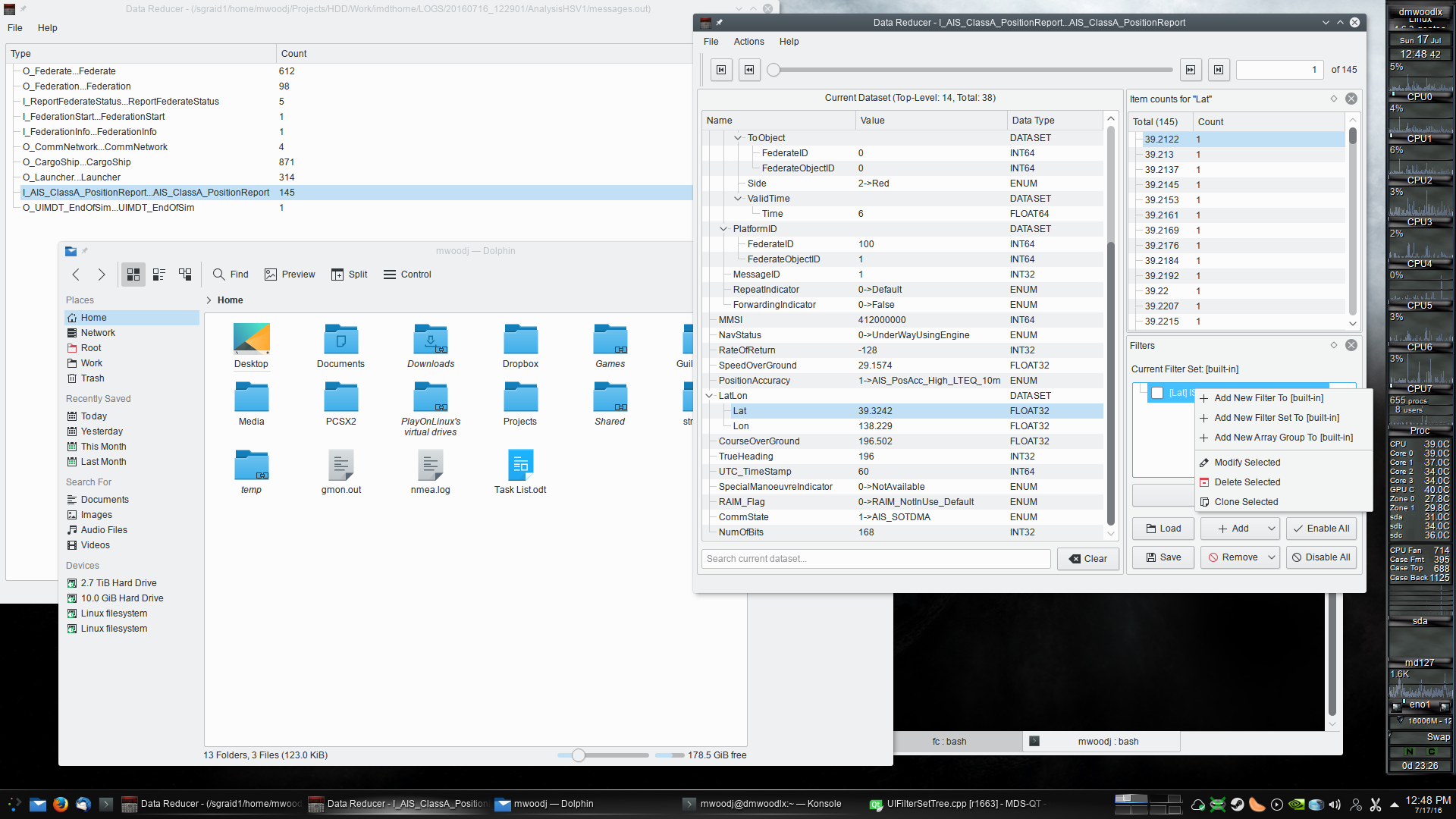The image size is (1456, 819).
Task: Choose Clone Selected from context menu
Action: [x=1246, y=502]
